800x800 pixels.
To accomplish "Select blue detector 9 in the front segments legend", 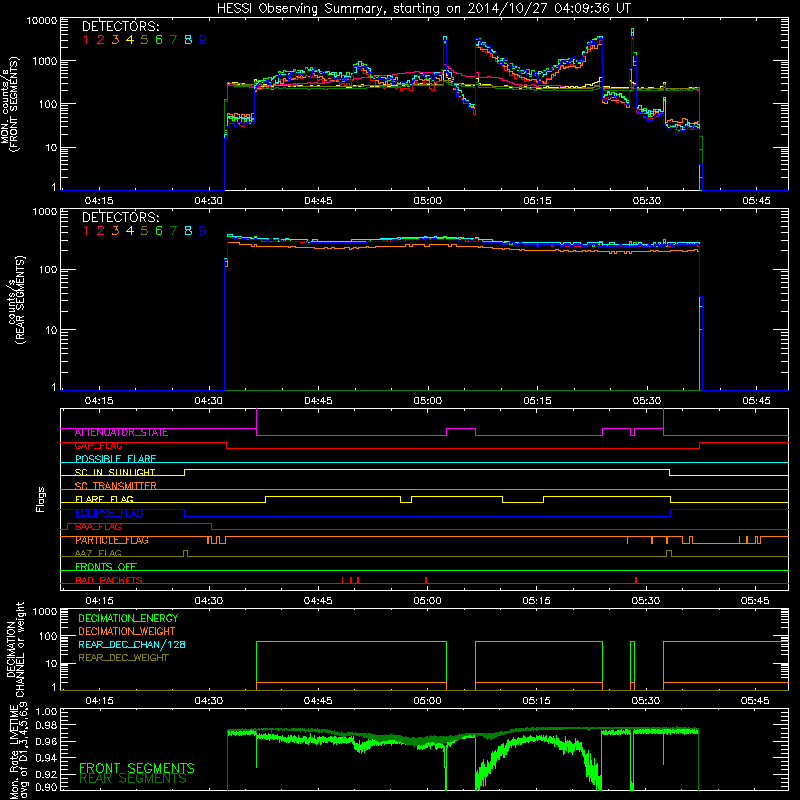I will tap(203, 40).
